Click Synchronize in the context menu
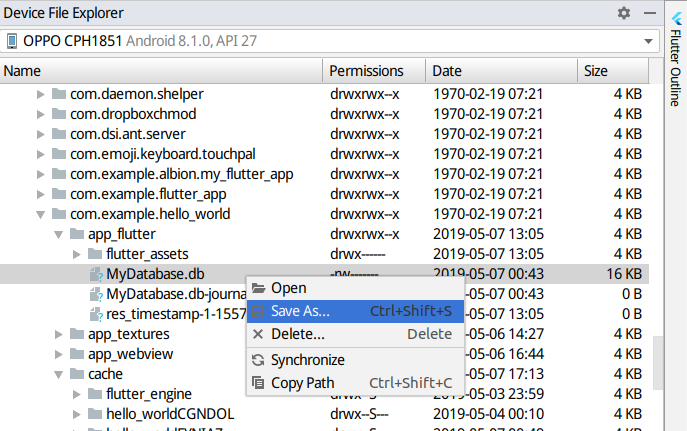Image resolution: width=687 pixels, height=431 pixels. click(307, 360)
